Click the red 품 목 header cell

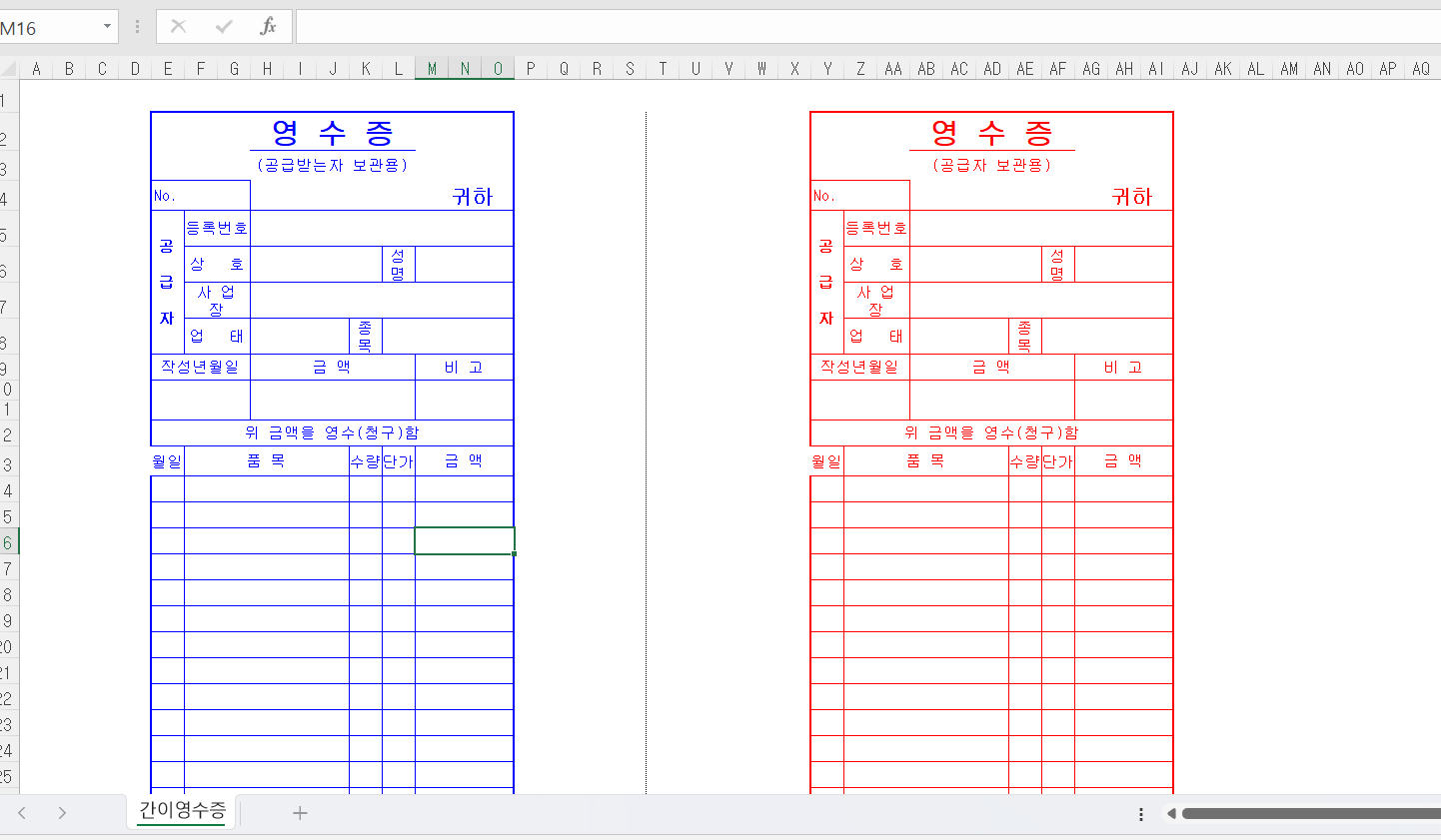tap(925, 460)
